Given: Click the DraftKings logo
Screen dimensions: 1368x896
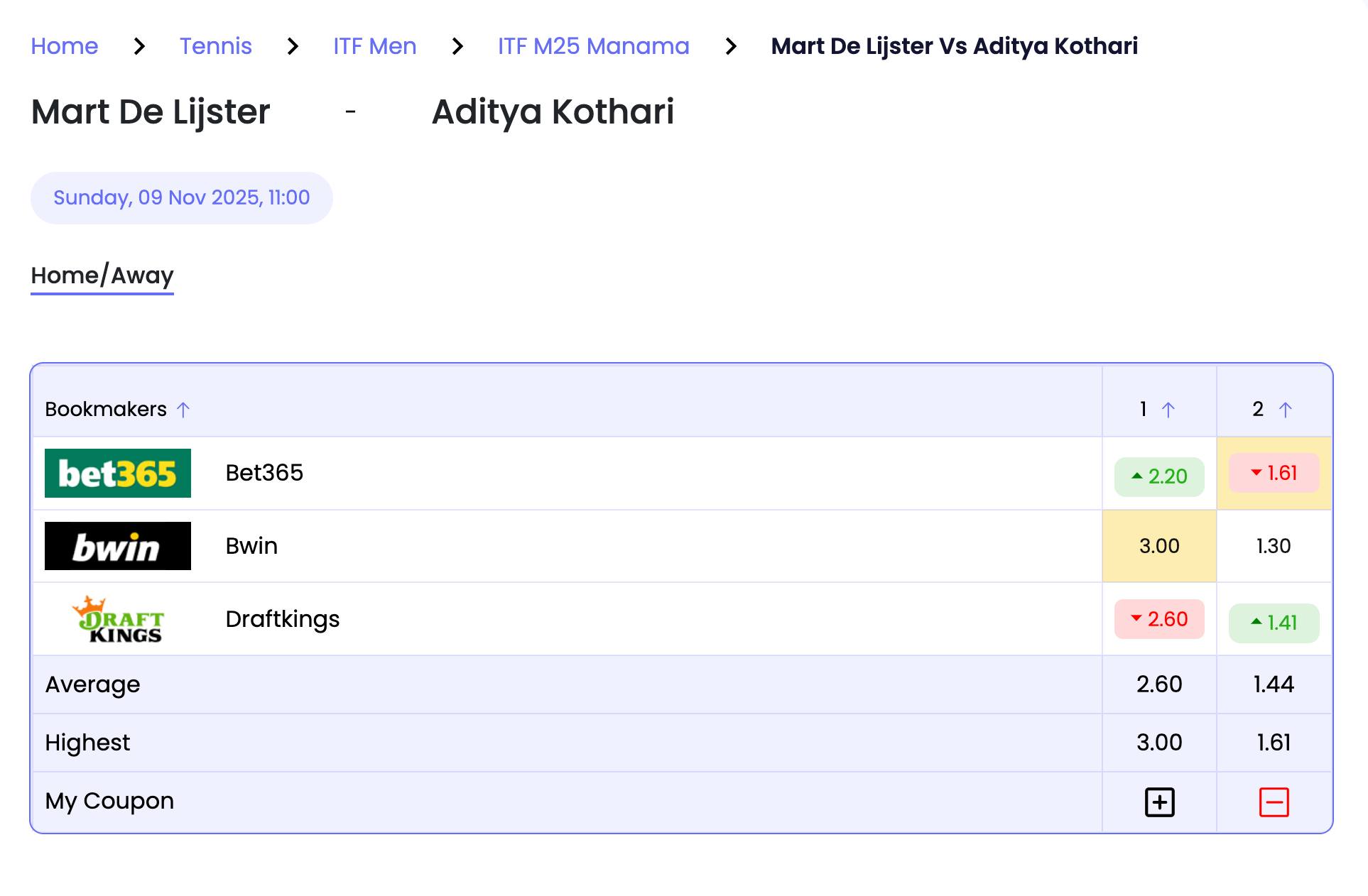Looking at the screenshot, I should (117, 619).
